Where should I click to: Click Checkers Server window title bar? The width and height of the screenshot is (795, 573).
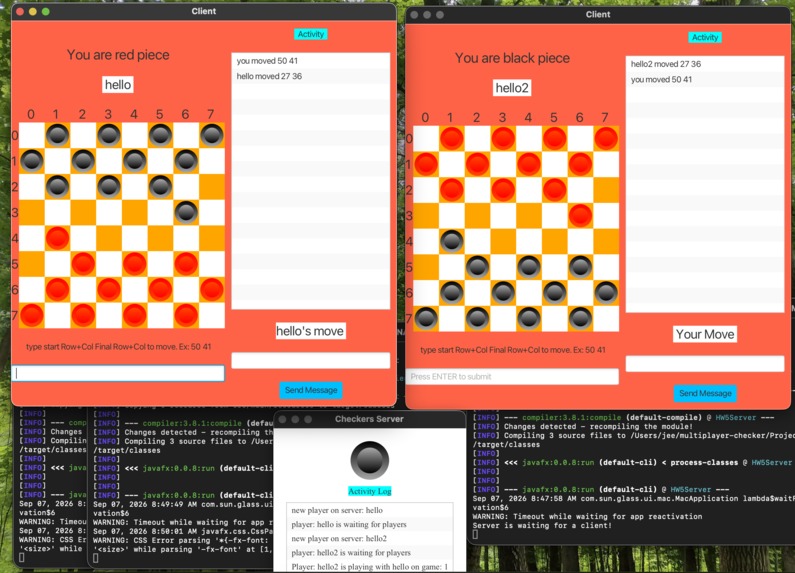point(369,419)
